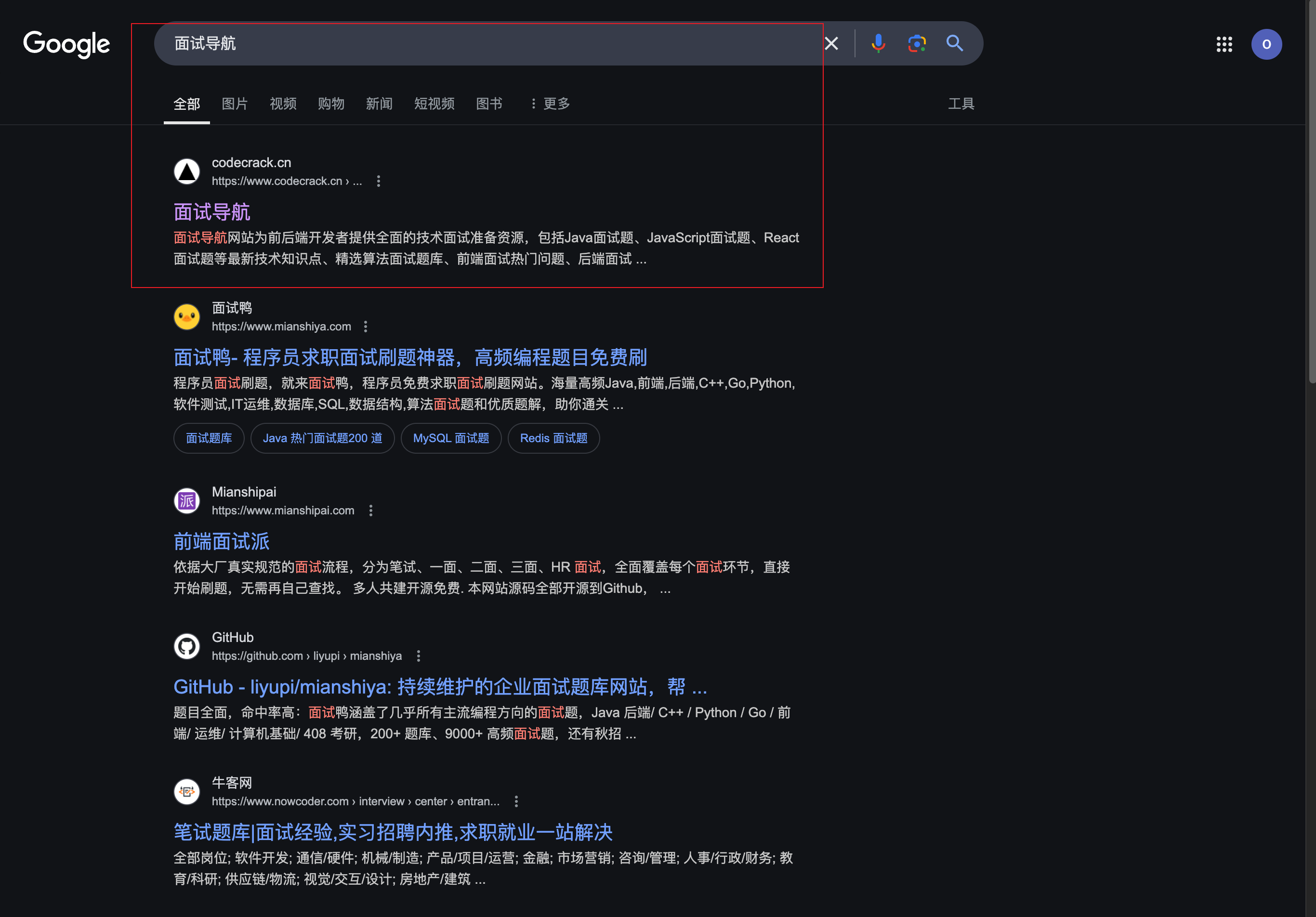Open options menu for mianshiya.com result
Screen dimensions: 1316x917
[x=366, y=327]
